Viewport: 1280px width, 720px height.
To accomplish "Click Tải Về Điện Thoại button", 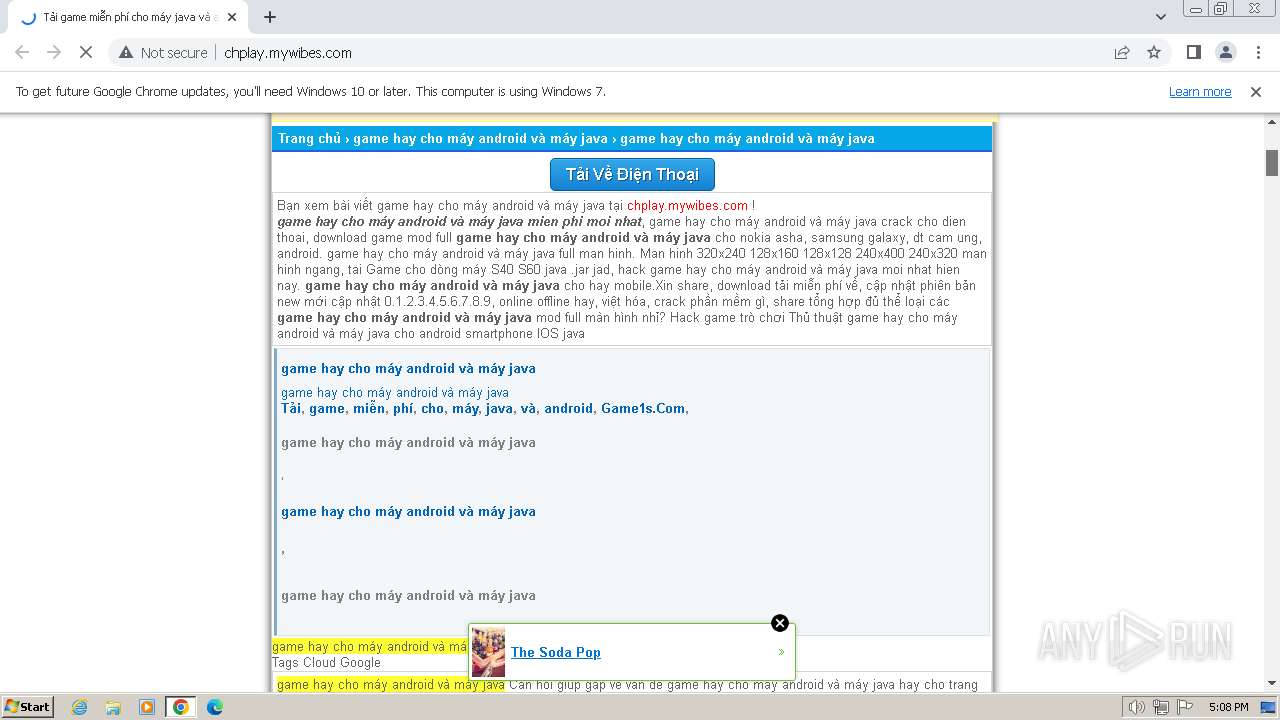I will (632, 174).
